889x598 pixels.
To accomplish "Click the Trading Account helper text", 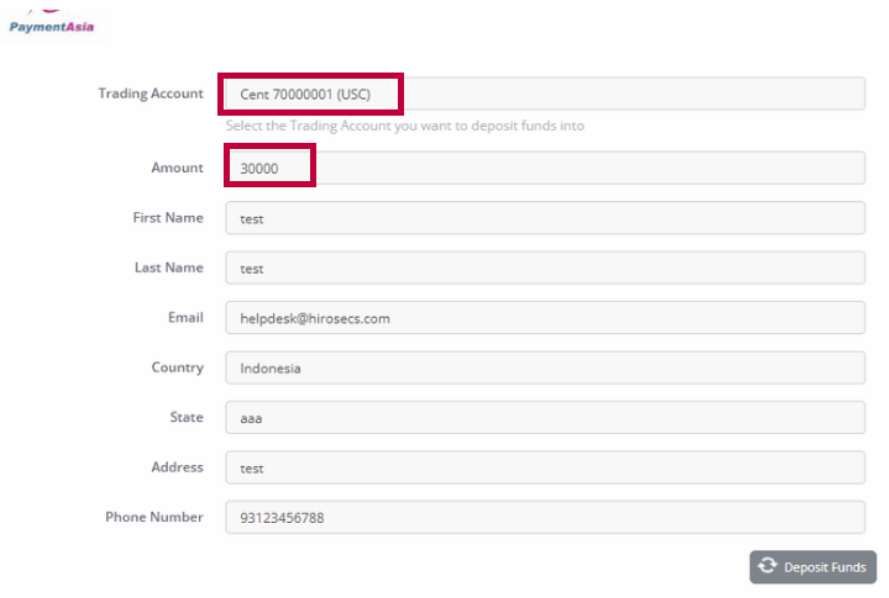I will click(x=405, y=126).
